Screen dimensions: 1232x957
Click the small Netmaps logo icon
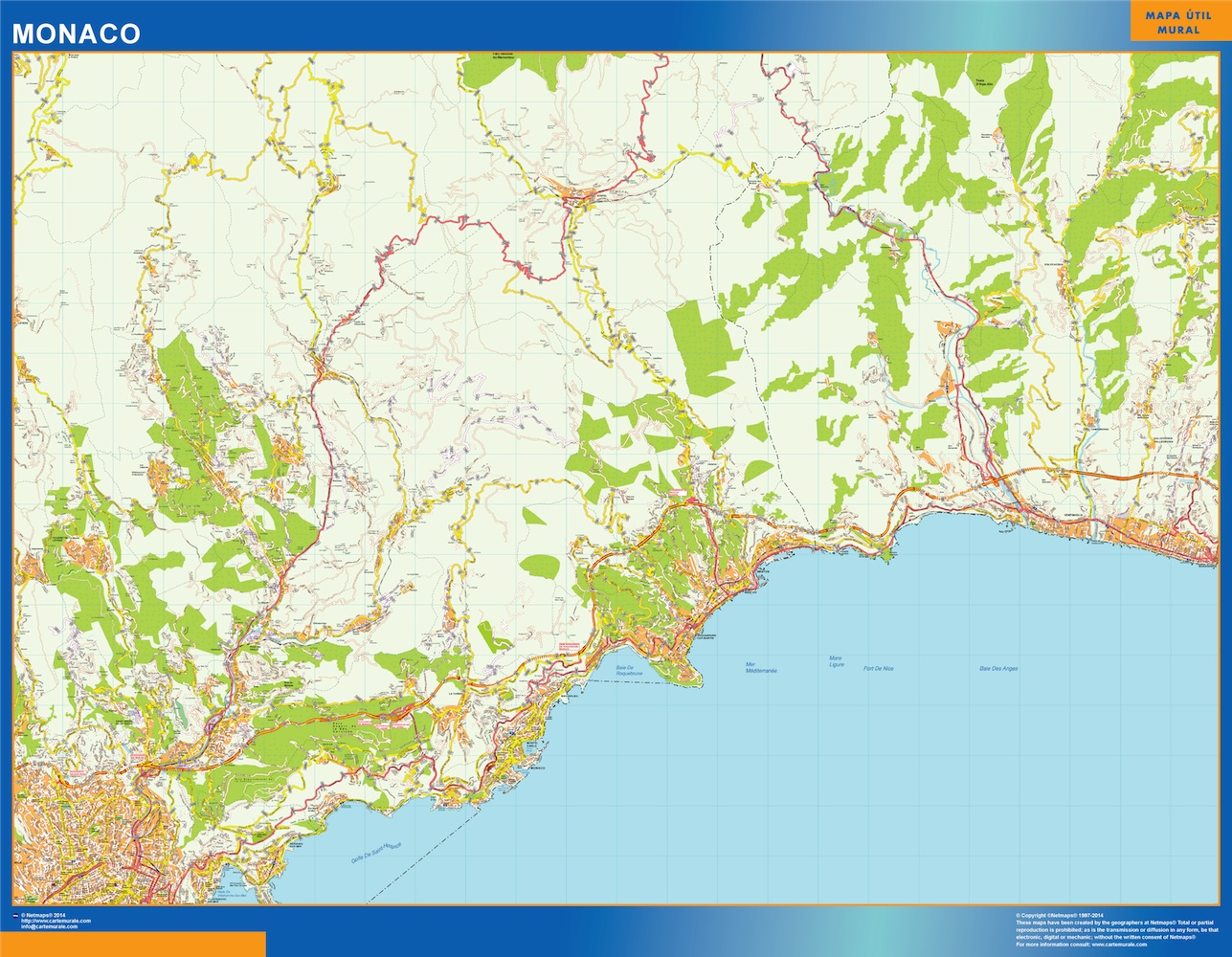pyautogui.click(x=16, y=915)
